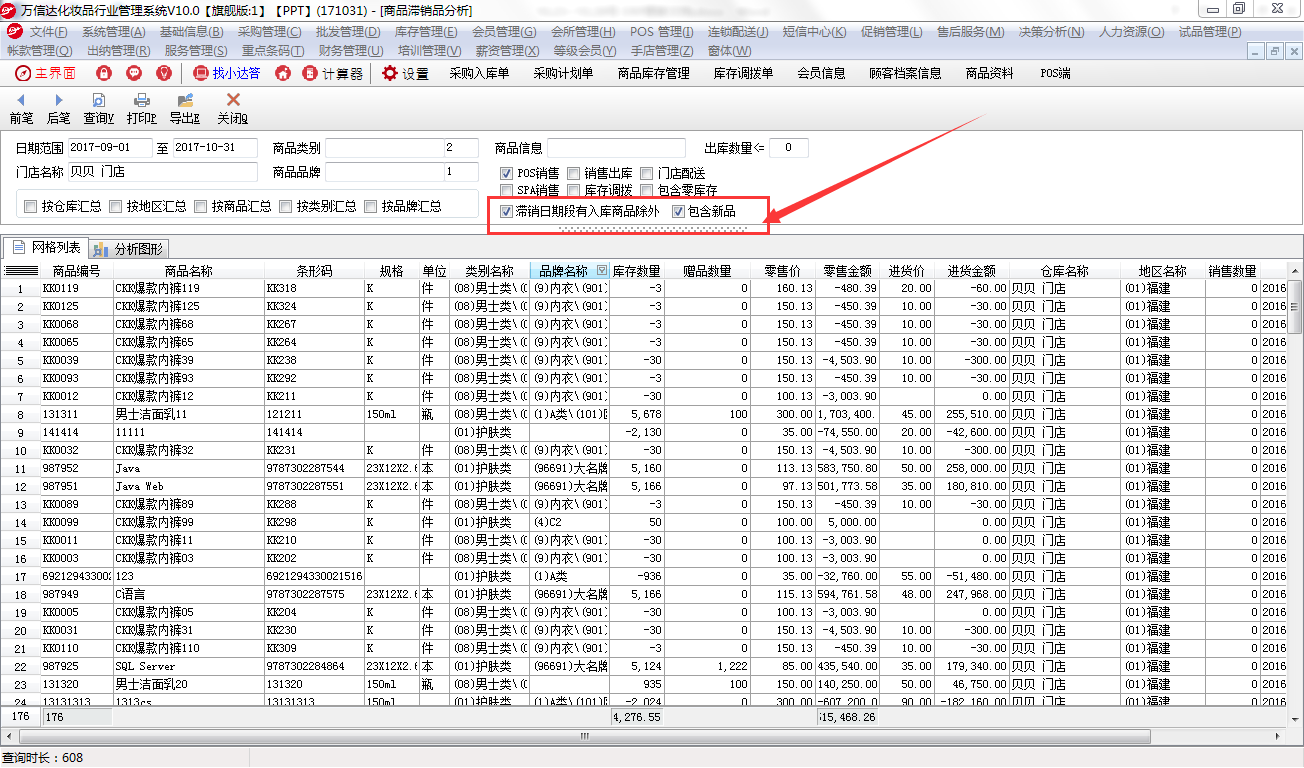Enable the 门店配送 checkbox
This screenshot has width=1304, height=768.
pyautogui.click(x=648, y=174)
